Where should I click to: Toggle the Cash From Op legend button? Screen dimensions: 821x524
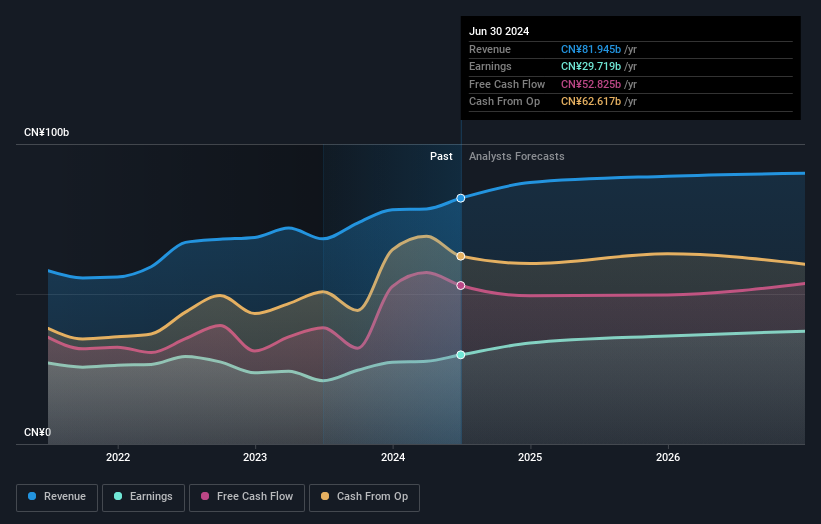click(364, 497)
